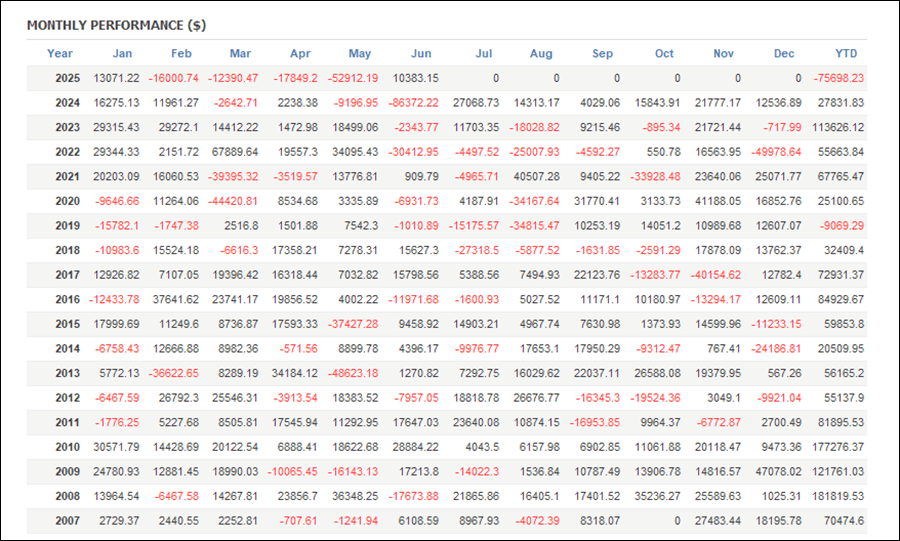Viewport: 900px width, 541px height.
Task: Select the Jan column header
Action: pyautogui.click(x=122, y=53)
